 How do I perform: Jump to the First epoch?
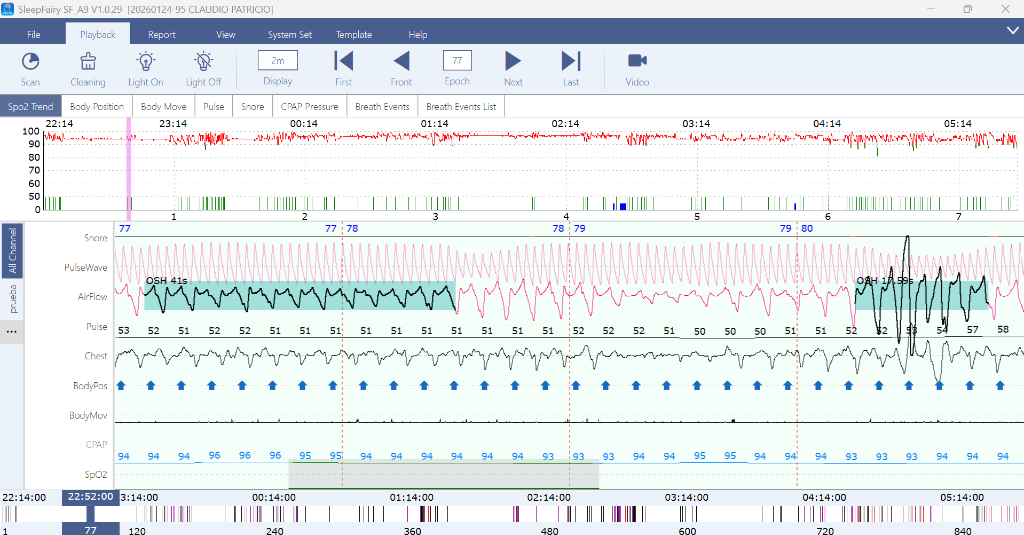343,62
